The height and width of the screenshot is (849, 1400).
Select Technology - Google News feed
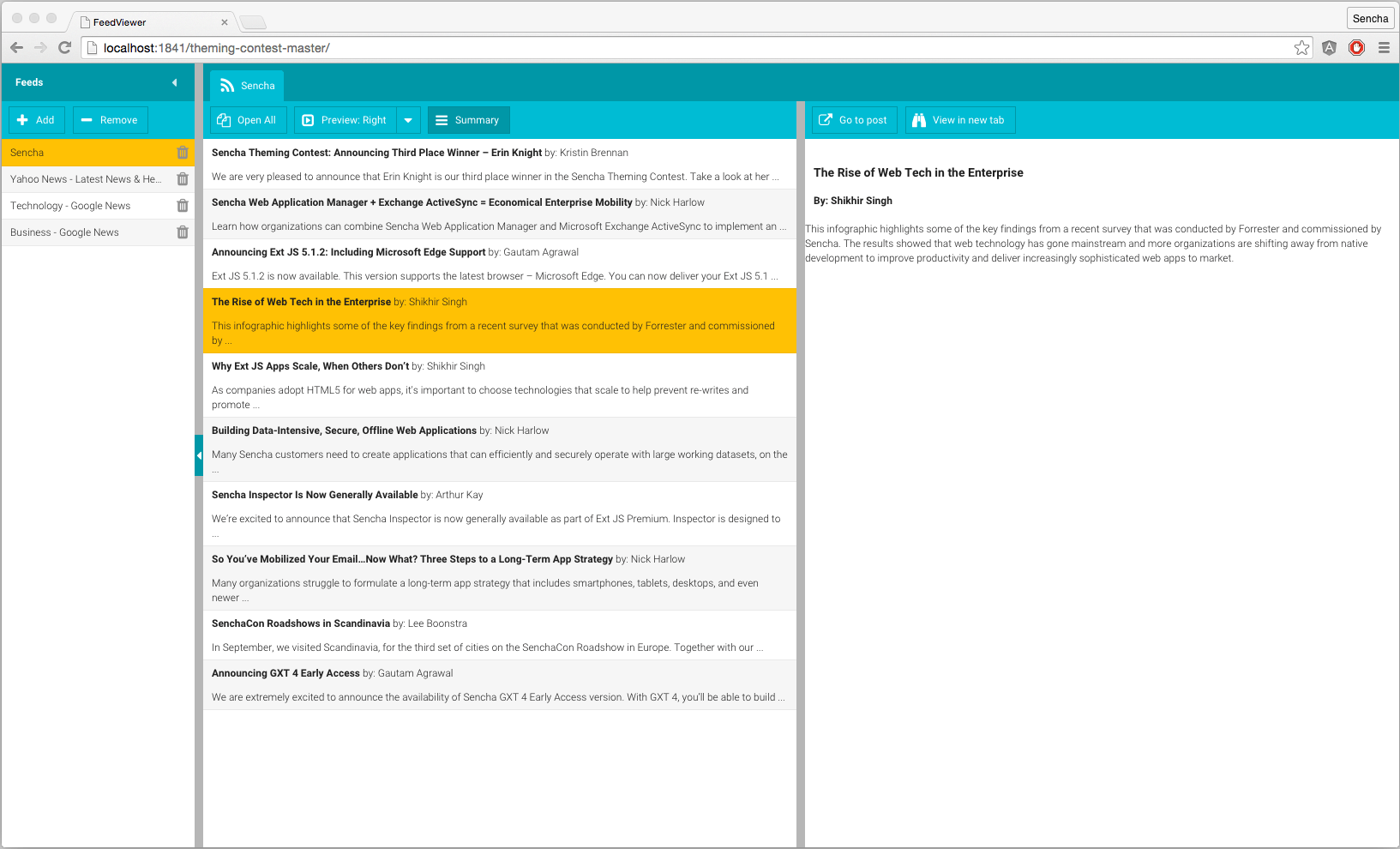point(98,206)
